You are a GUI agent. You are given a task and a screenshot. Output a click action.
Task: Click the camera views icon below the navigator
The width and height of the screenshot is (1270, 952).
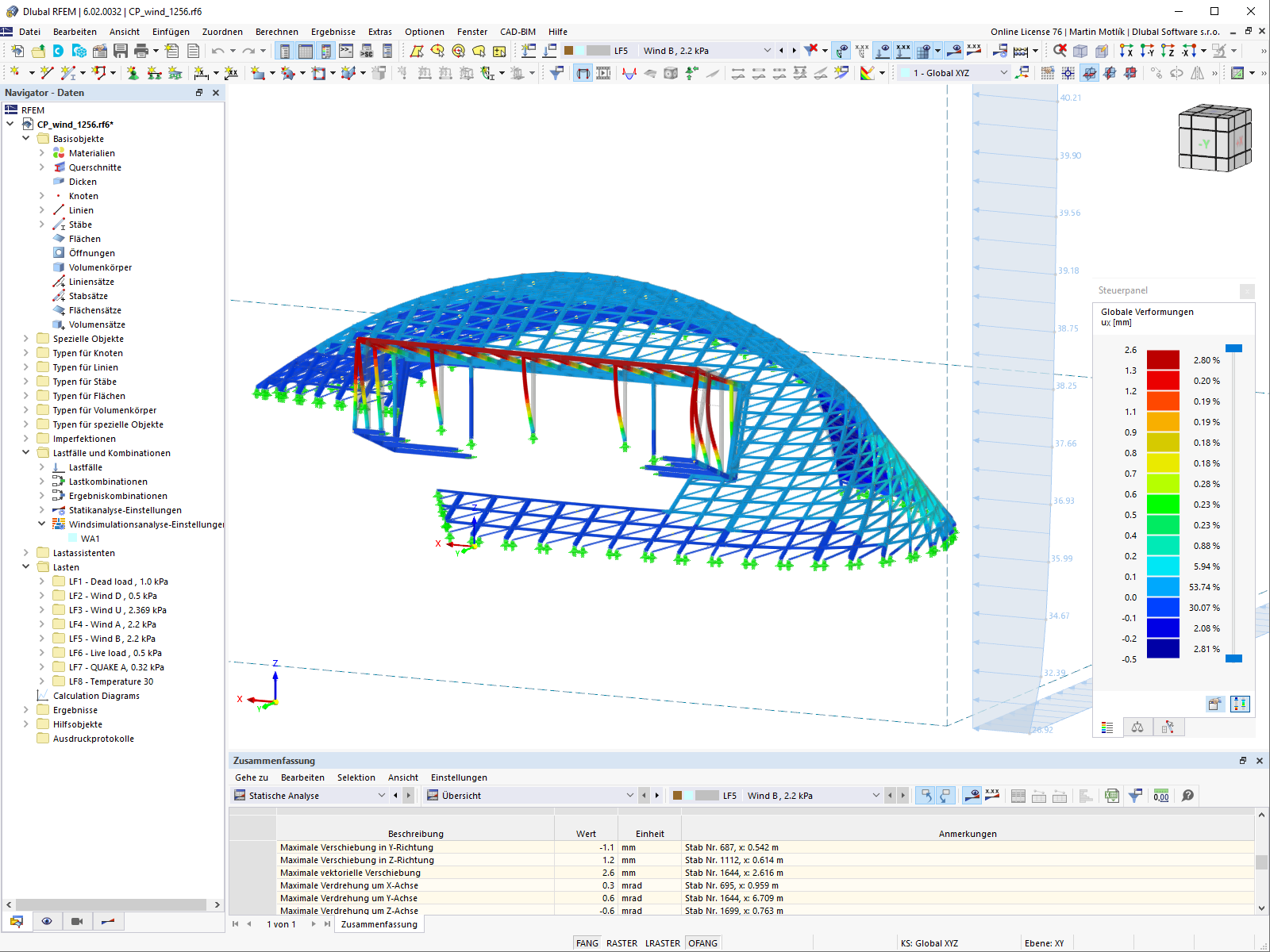(x=77, y=921)
